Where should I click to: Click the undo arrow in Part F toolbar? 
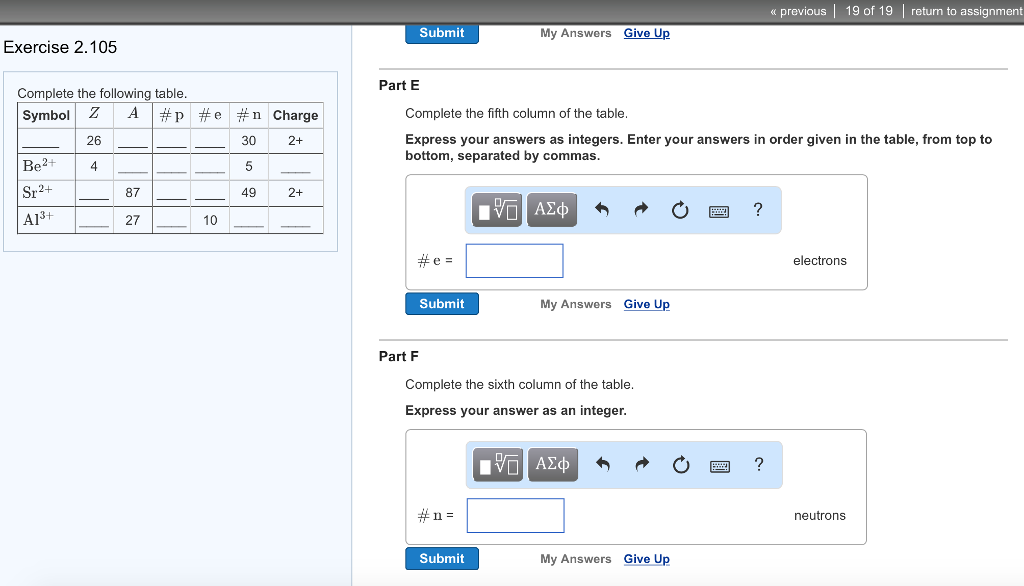pos(602,465)
